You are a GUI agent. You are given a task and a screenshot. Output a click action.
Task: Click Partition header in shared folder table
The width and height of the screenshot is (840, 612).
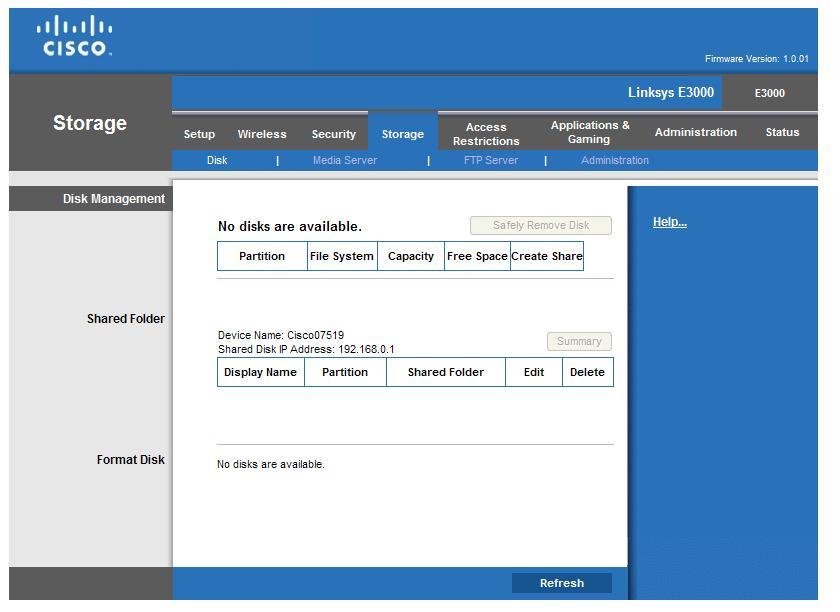coord(345,372)
